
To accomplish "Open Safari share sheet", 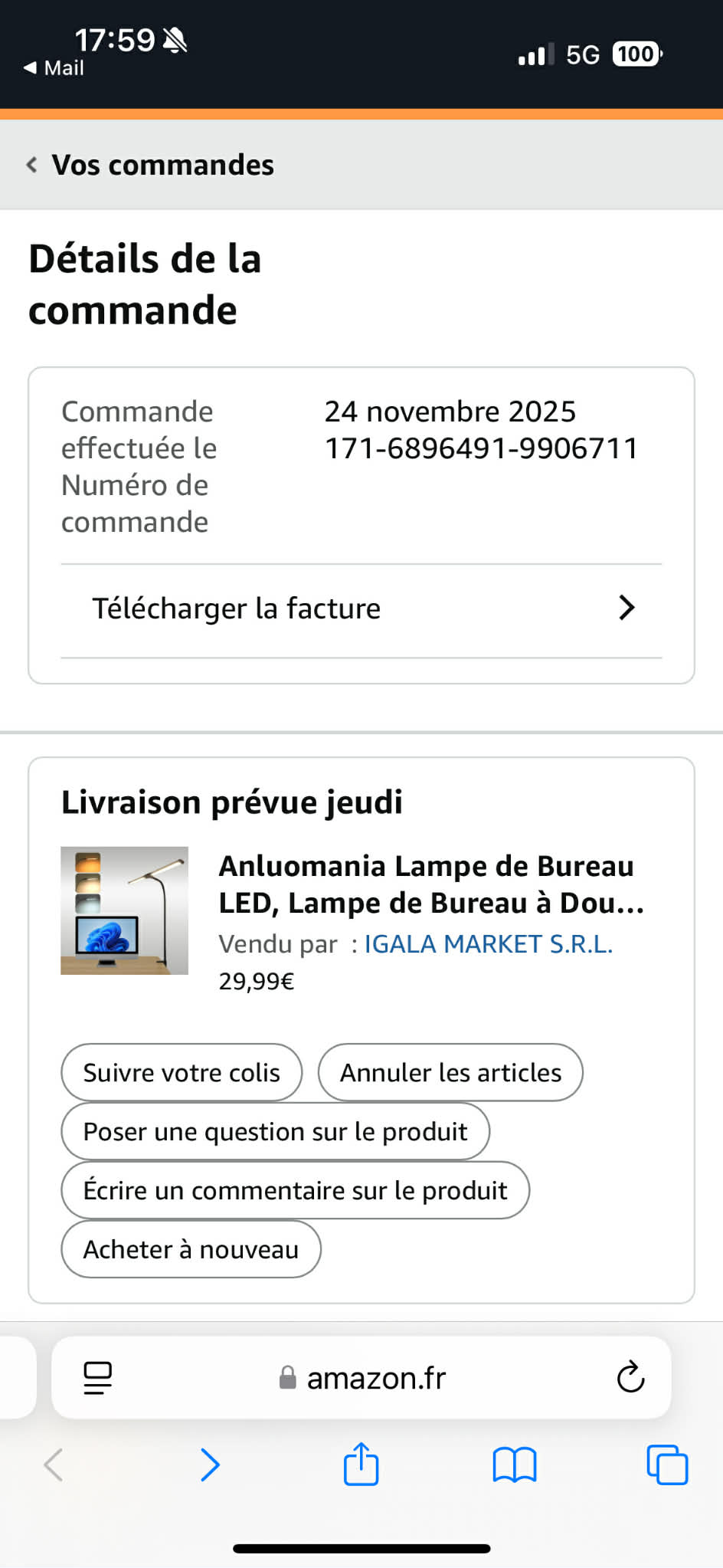I will click(361, 1465).
